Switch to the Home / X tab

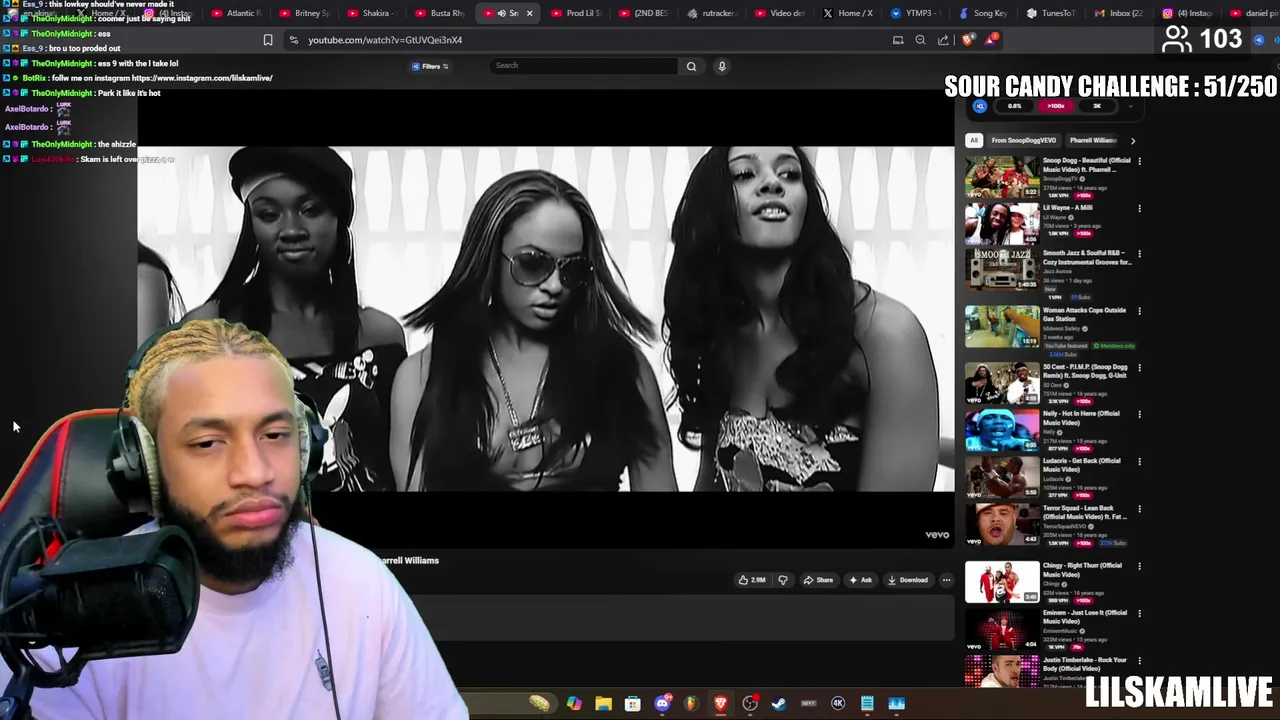pos(848,13)
